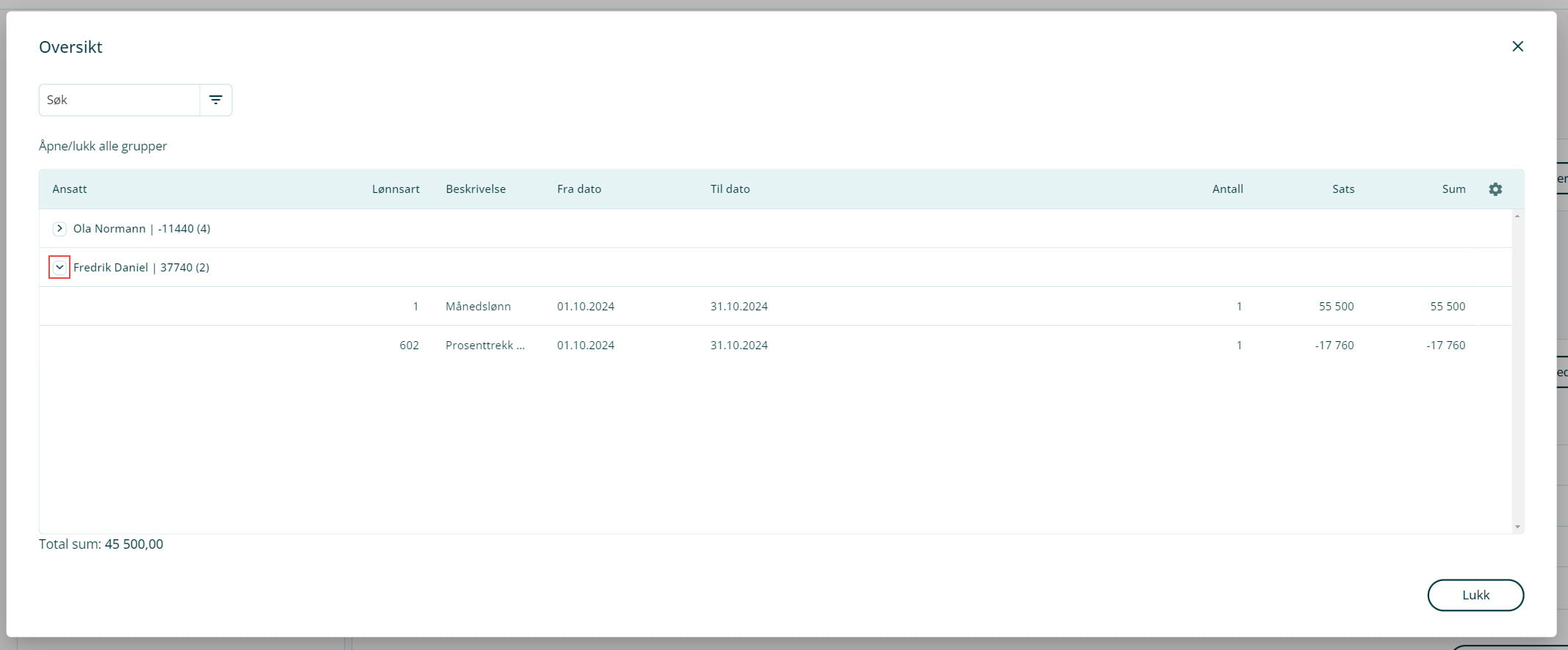Sort by Ansatt column header
The height and width of the screenshot is (650, 1568).
pyautogui.click(x=70, y=189)
